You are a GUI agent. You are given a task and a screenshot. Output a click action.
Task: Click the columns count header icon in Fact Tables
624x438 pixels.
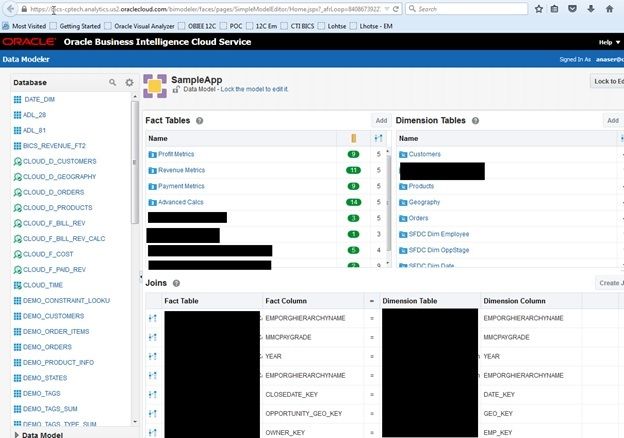click(x=353, y=138)
